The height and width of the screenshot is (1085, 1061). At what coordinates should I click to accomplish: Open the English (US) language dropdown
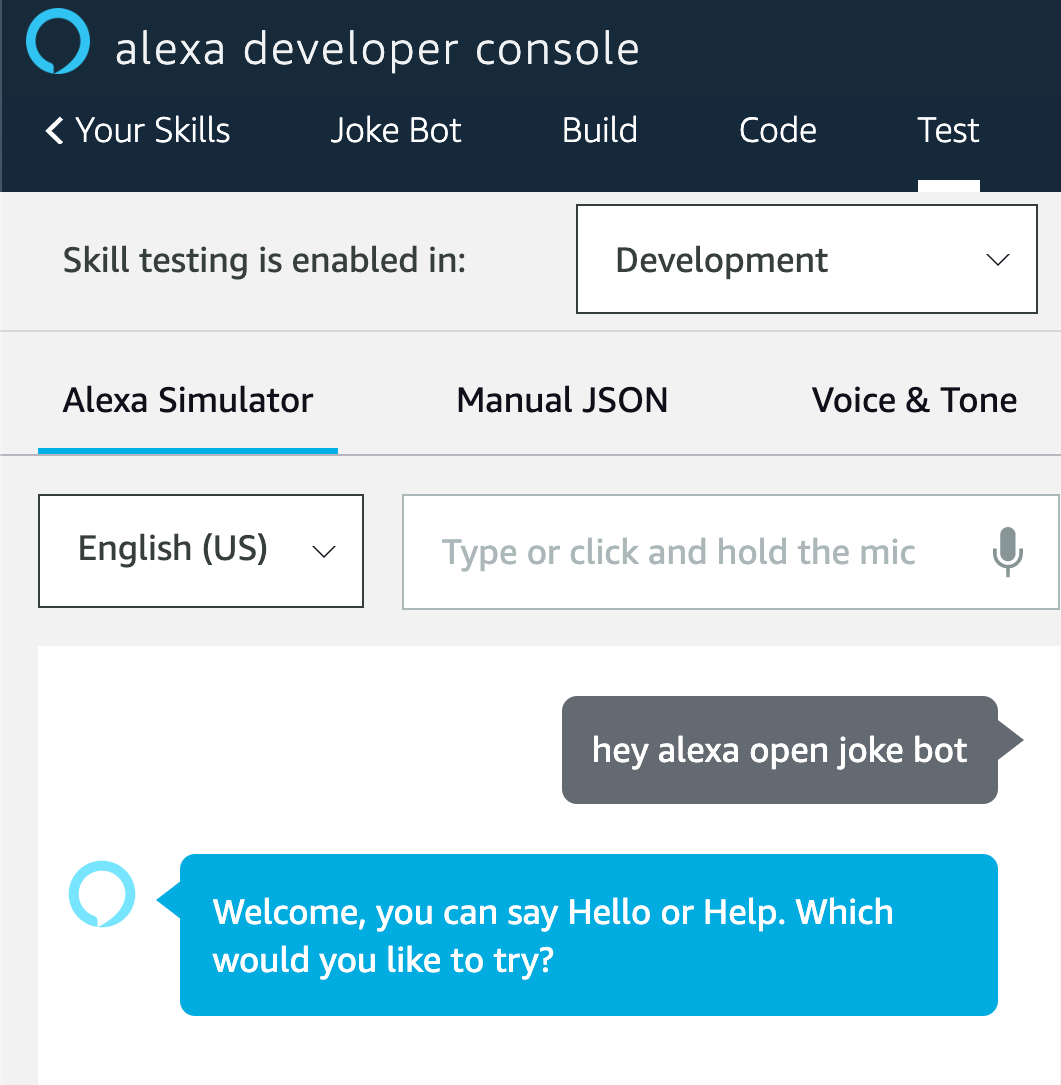click(200, 551)
